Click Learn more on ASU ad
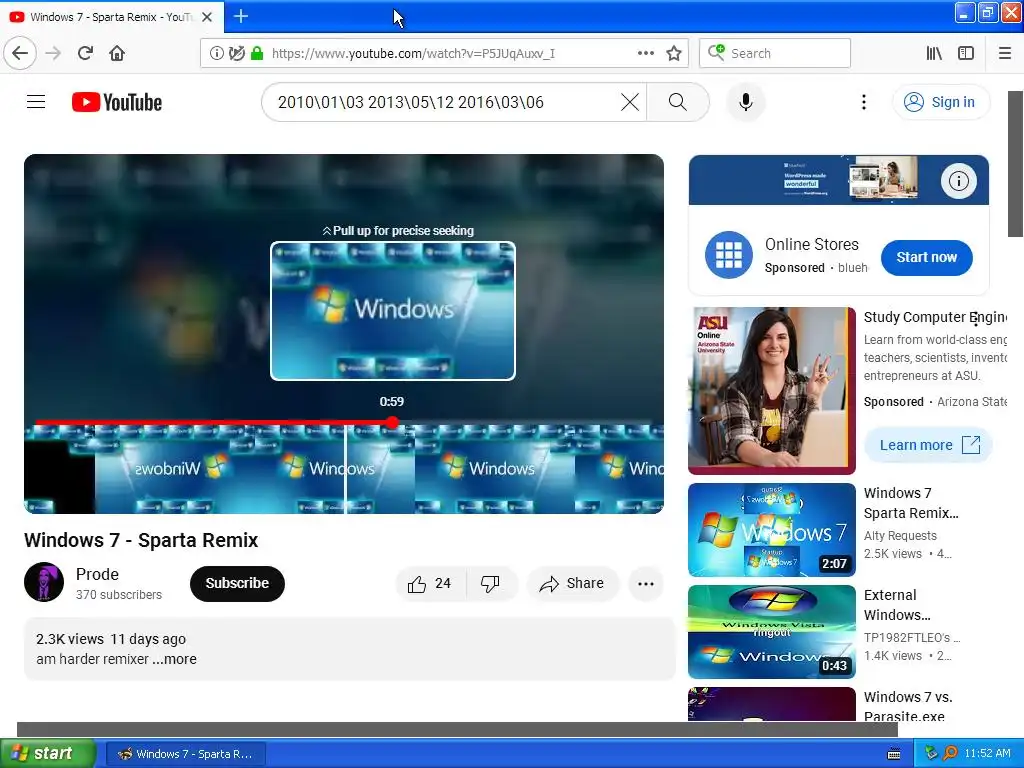Screen dimensions: 1024x768 929,445
